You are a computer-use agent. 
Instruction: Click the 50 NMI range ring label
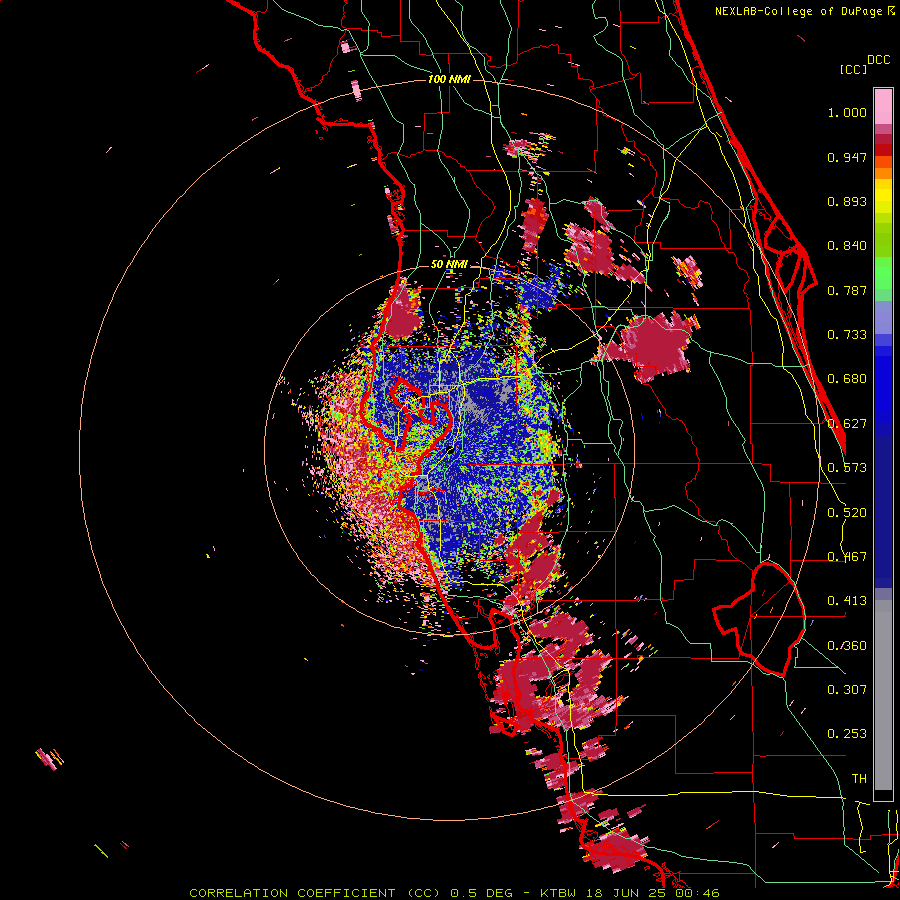449,265
